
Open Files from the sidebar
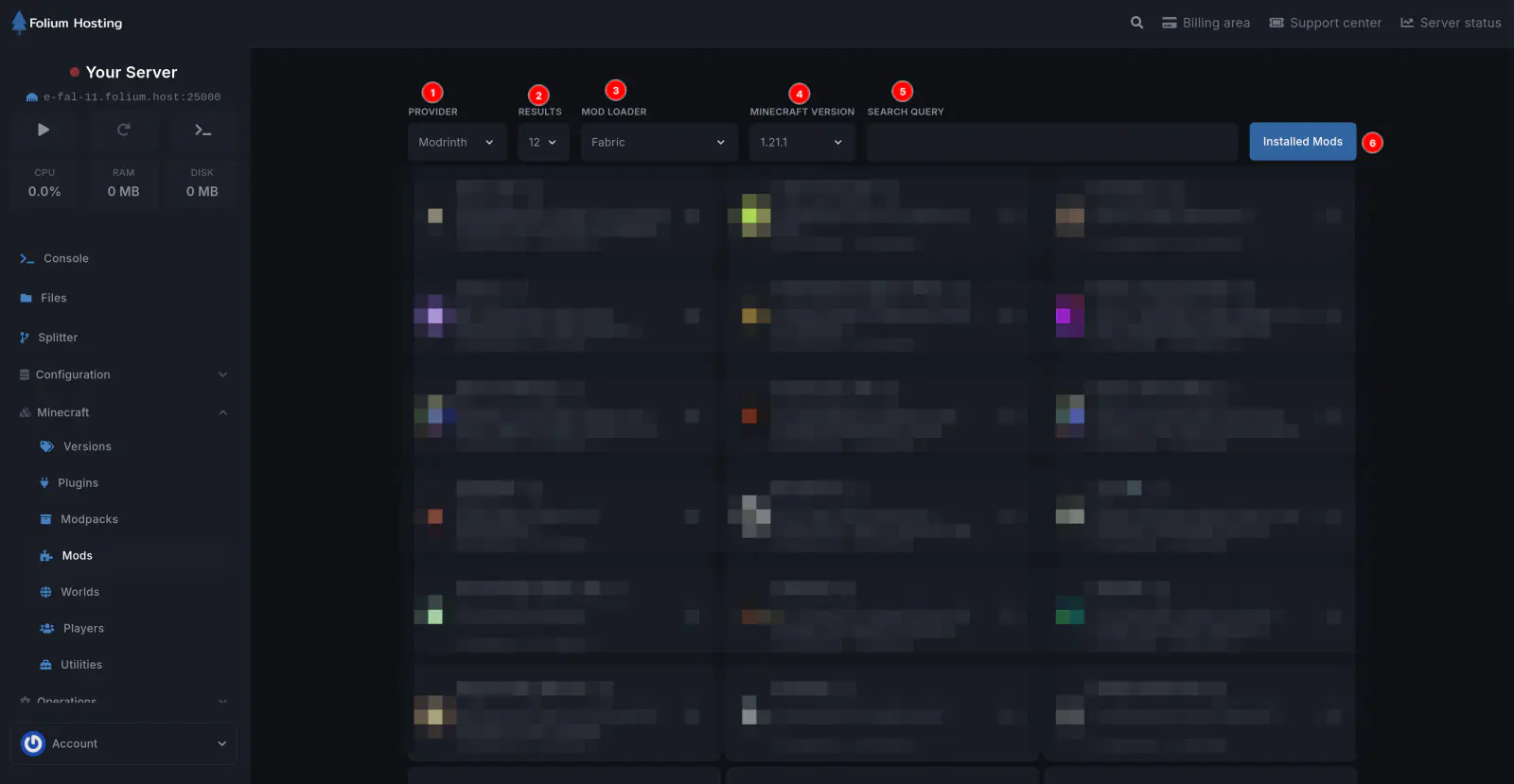pos(53,298)
